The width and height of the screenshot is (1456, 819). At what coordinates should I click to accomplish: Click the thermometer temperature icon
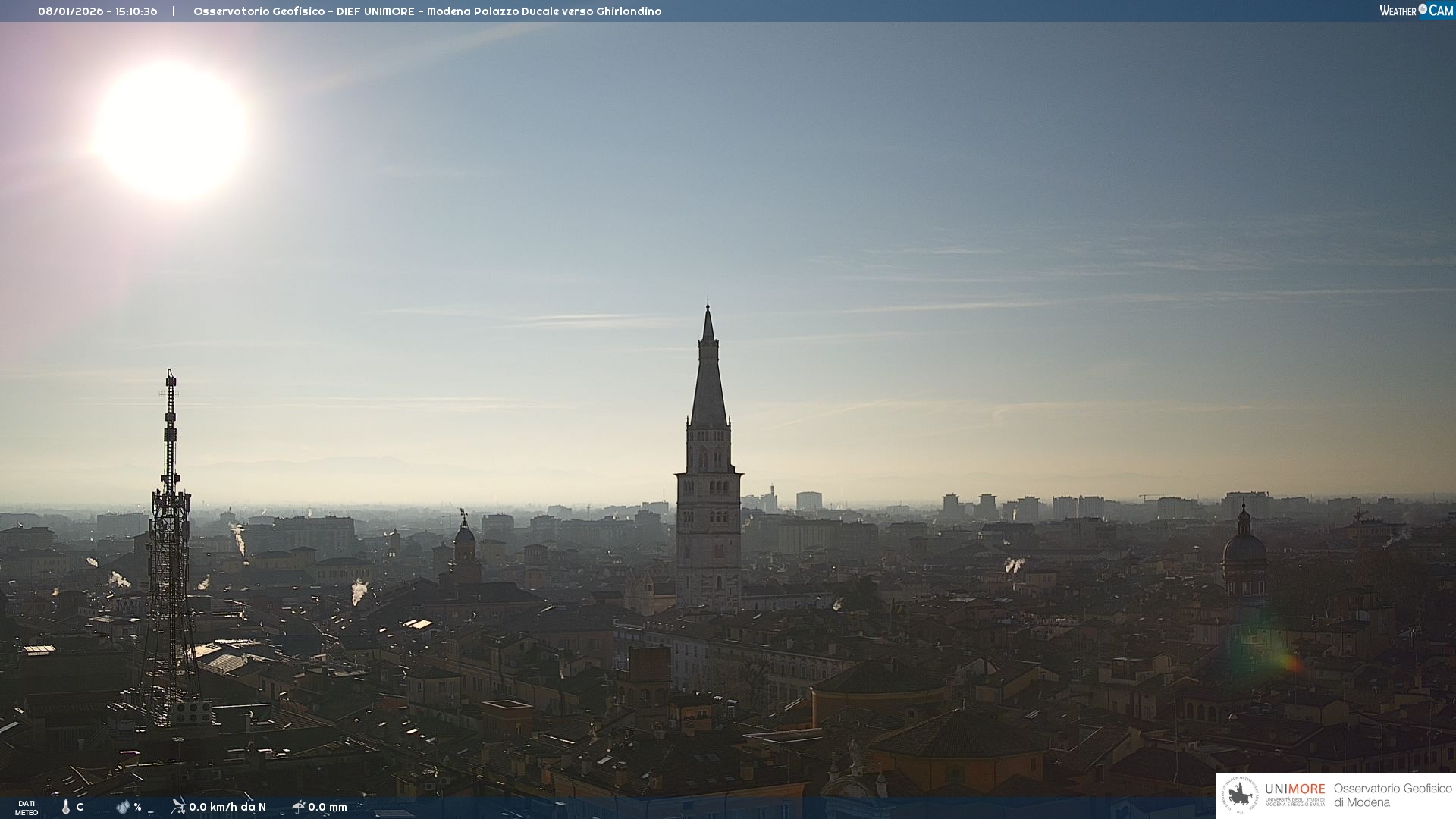click(x=66, y=807)
